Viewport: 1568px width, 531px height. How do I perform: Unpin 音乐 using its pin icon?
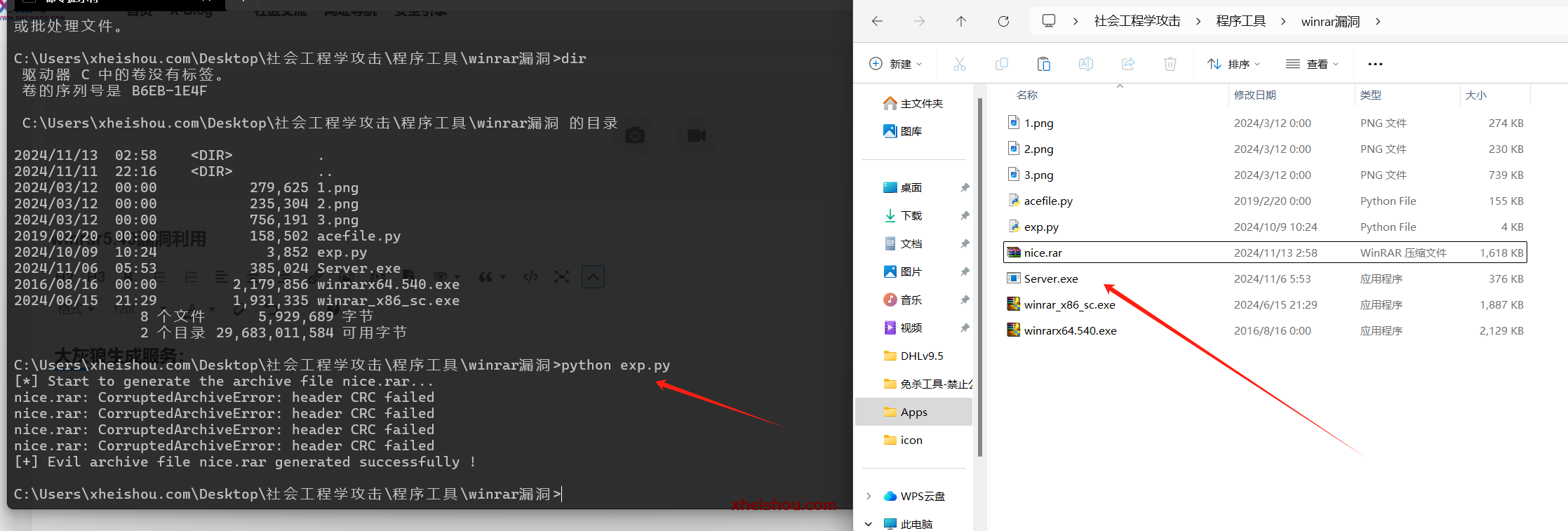coord(965,300)
